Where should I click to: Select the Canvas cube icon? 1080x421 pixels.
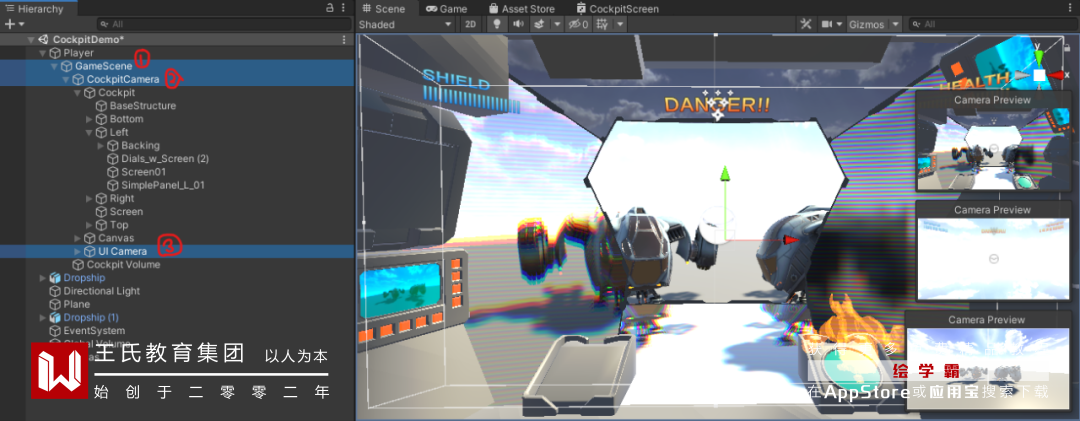pos(90,238)
